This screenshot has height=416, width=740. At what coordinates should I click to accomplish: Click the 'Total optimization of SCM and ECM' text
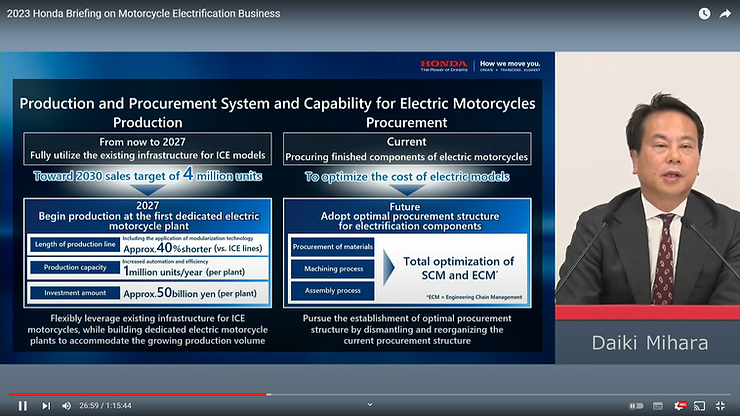(x=458, y=268)
